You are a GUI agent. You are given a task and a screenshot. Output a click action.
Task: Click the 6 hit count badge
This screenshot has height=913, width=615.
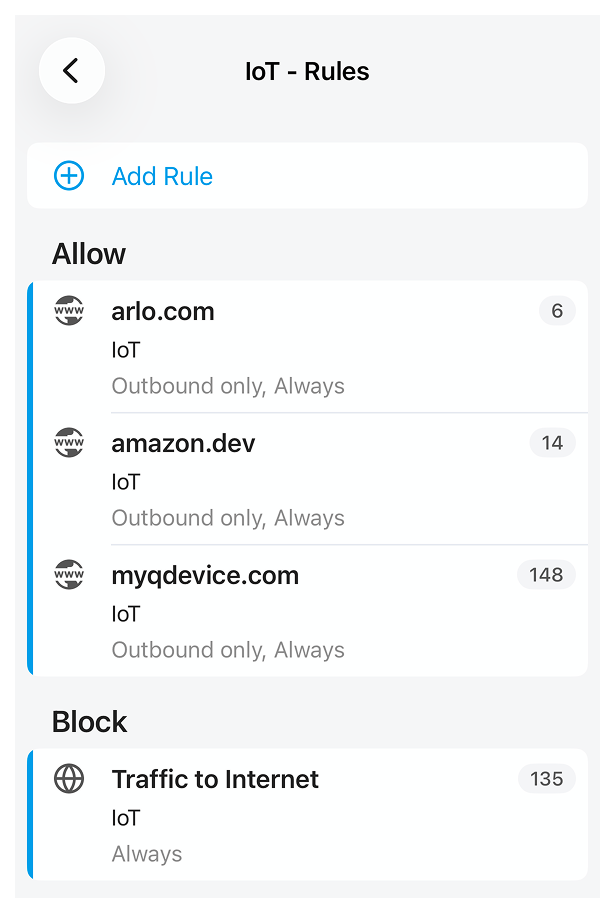pyautogui.click(x=557, y=311)
